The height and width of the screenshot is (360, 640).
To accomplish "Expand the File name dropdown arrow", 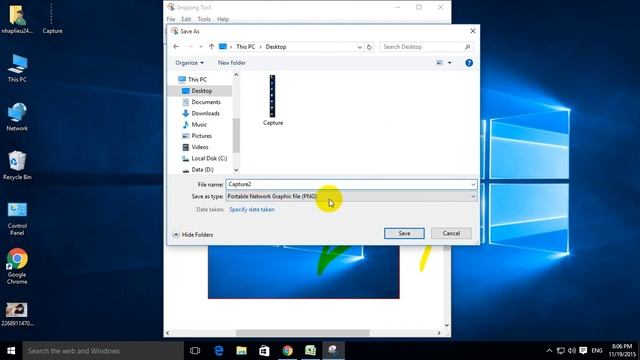I will (x=473, y=184).
